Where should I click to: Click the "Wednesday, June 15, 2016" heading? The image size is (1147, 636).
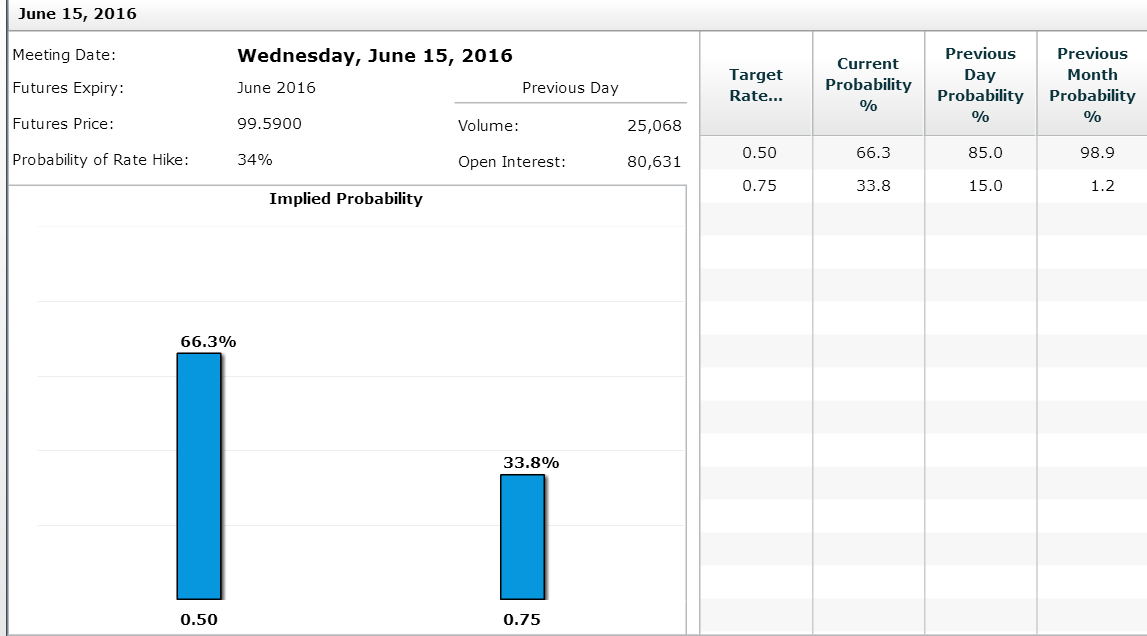(373, 56)
